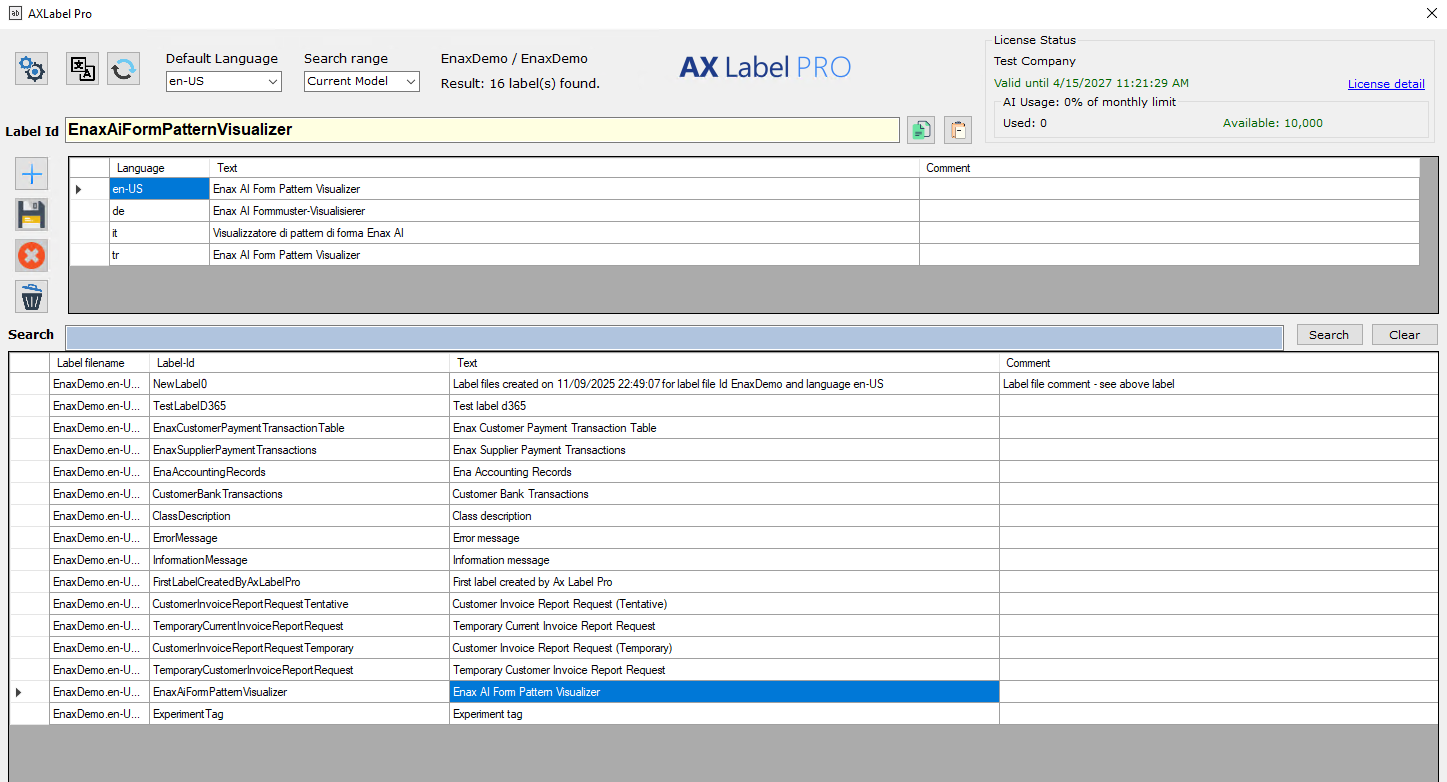This screenshot has height=782, width=1447.
Task: Click the Label filename column header
Action: coord(99,363)
